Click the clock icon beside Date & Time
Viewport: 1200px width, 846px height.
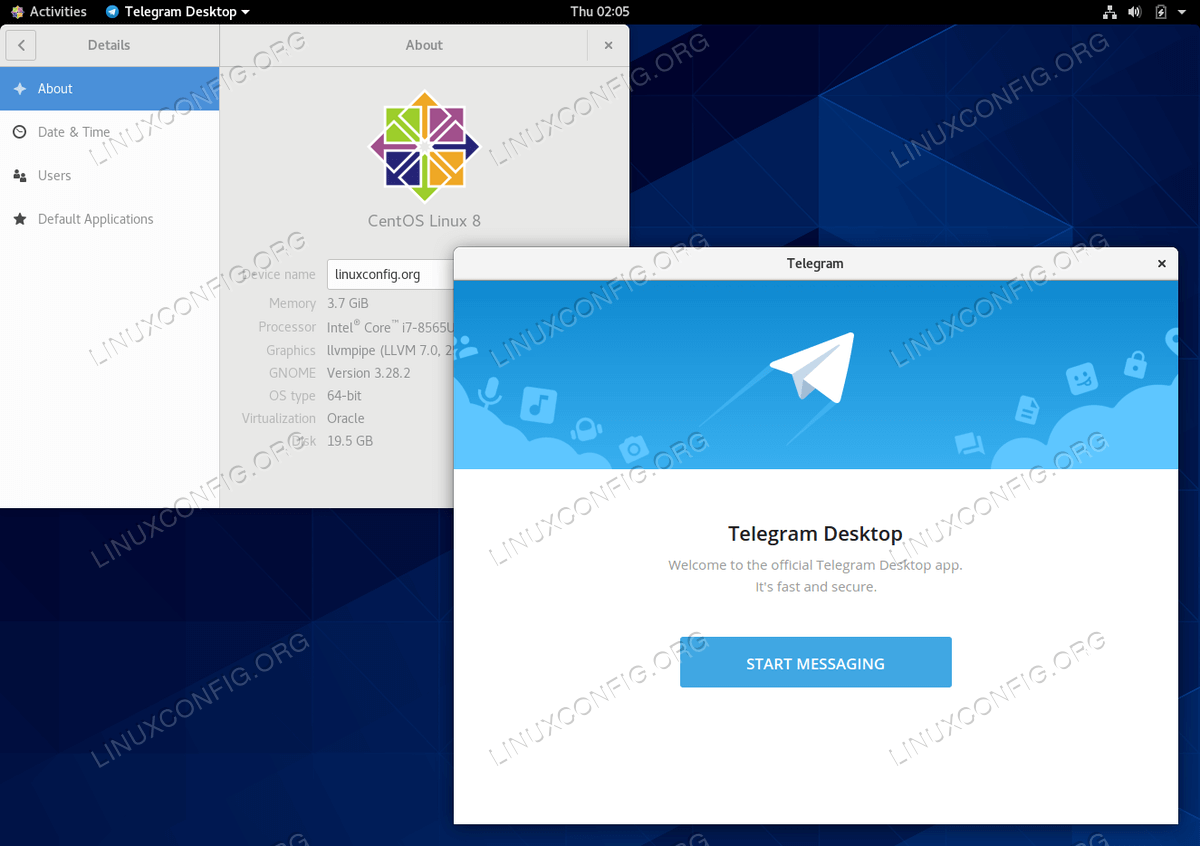(20, 132)
